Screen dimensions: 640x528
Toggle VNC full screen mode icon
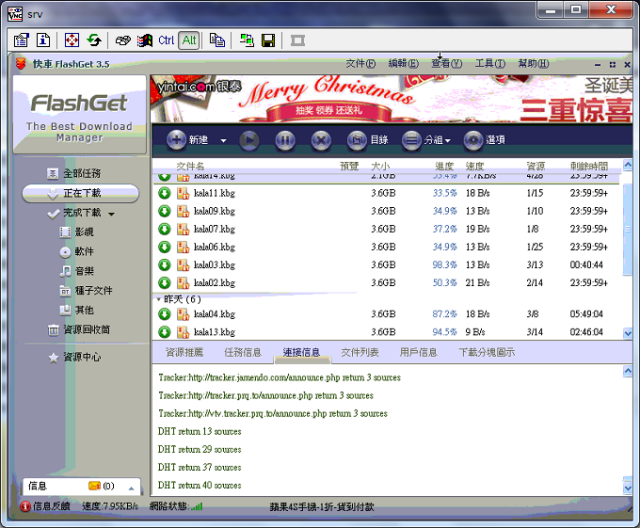coord(72,40)
